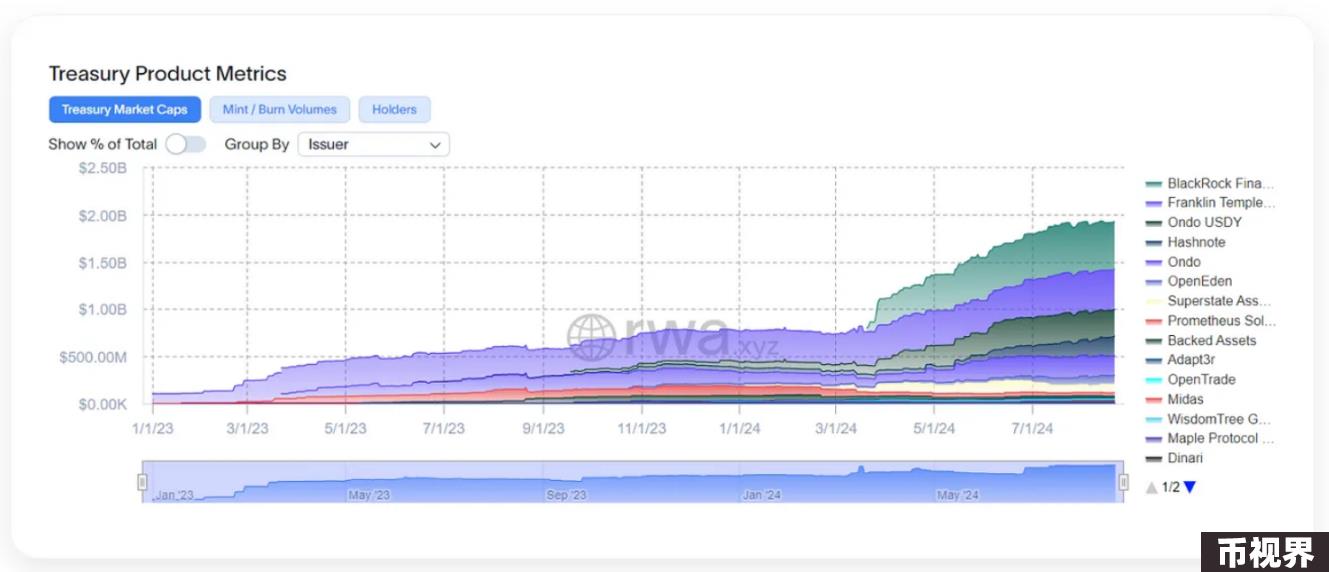Toggle BlackRock legend series
The width and height of the screenshot is (1329, 572).
click(1211, 183)
